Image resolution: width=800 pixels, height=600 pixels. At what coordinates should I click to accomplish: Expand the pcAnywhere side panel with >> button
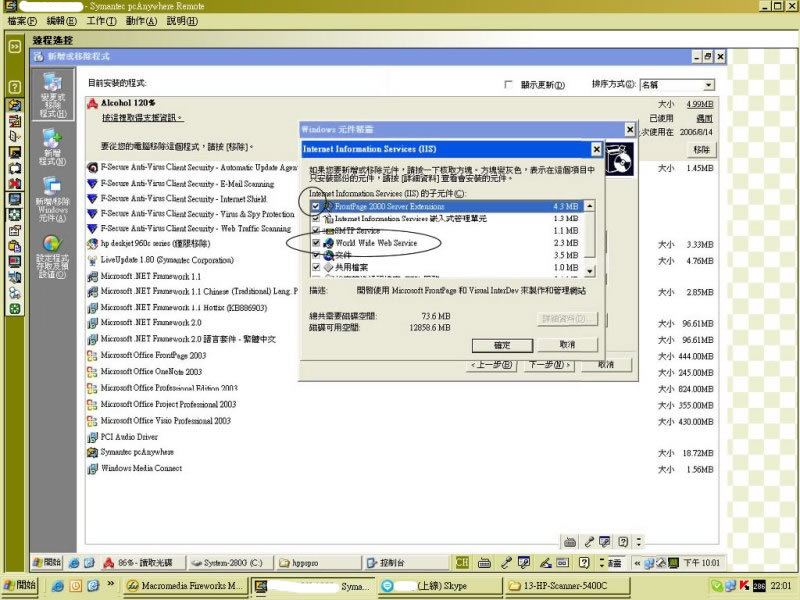[15, 46]
